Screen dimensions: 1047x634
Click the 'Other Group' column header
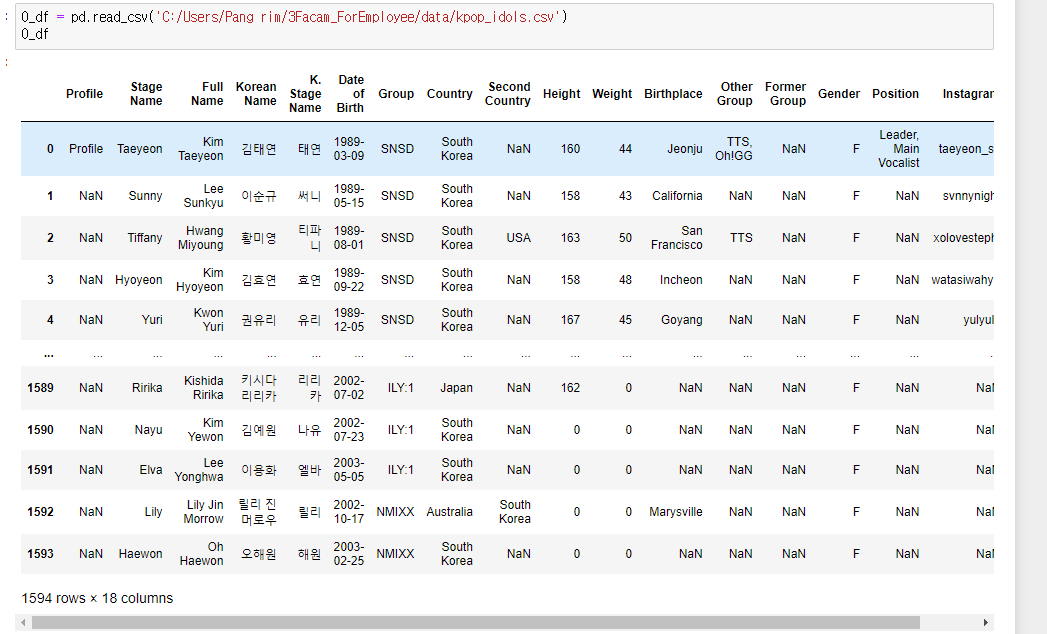click(735, 94)
